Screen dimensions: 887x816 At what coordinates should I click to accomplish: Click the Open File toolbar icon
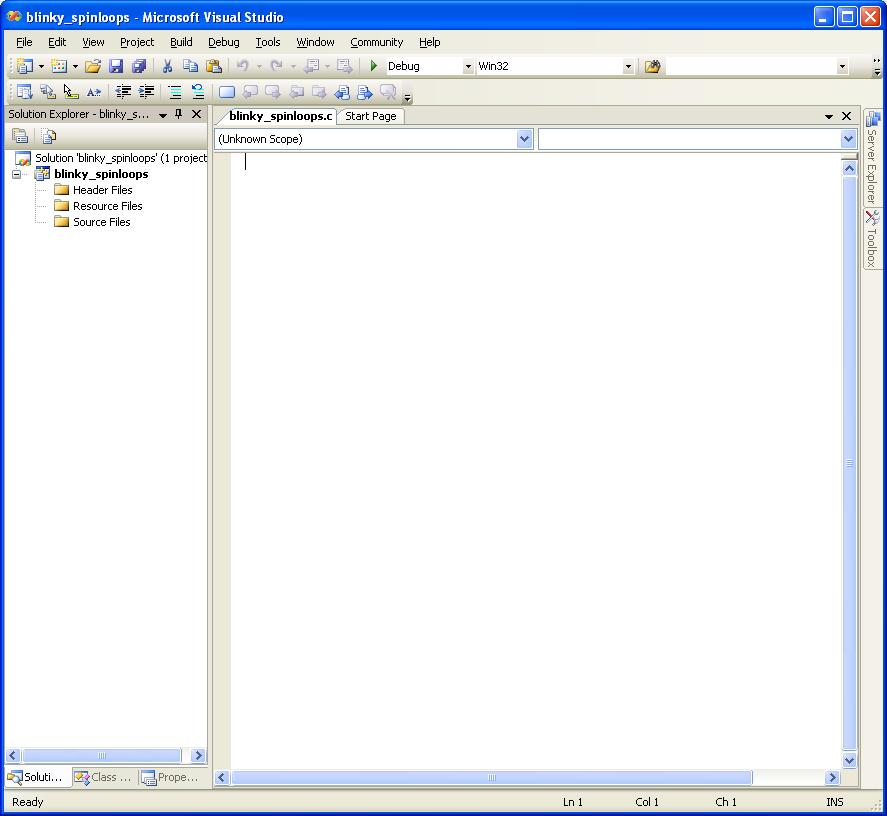click(92, 66)
